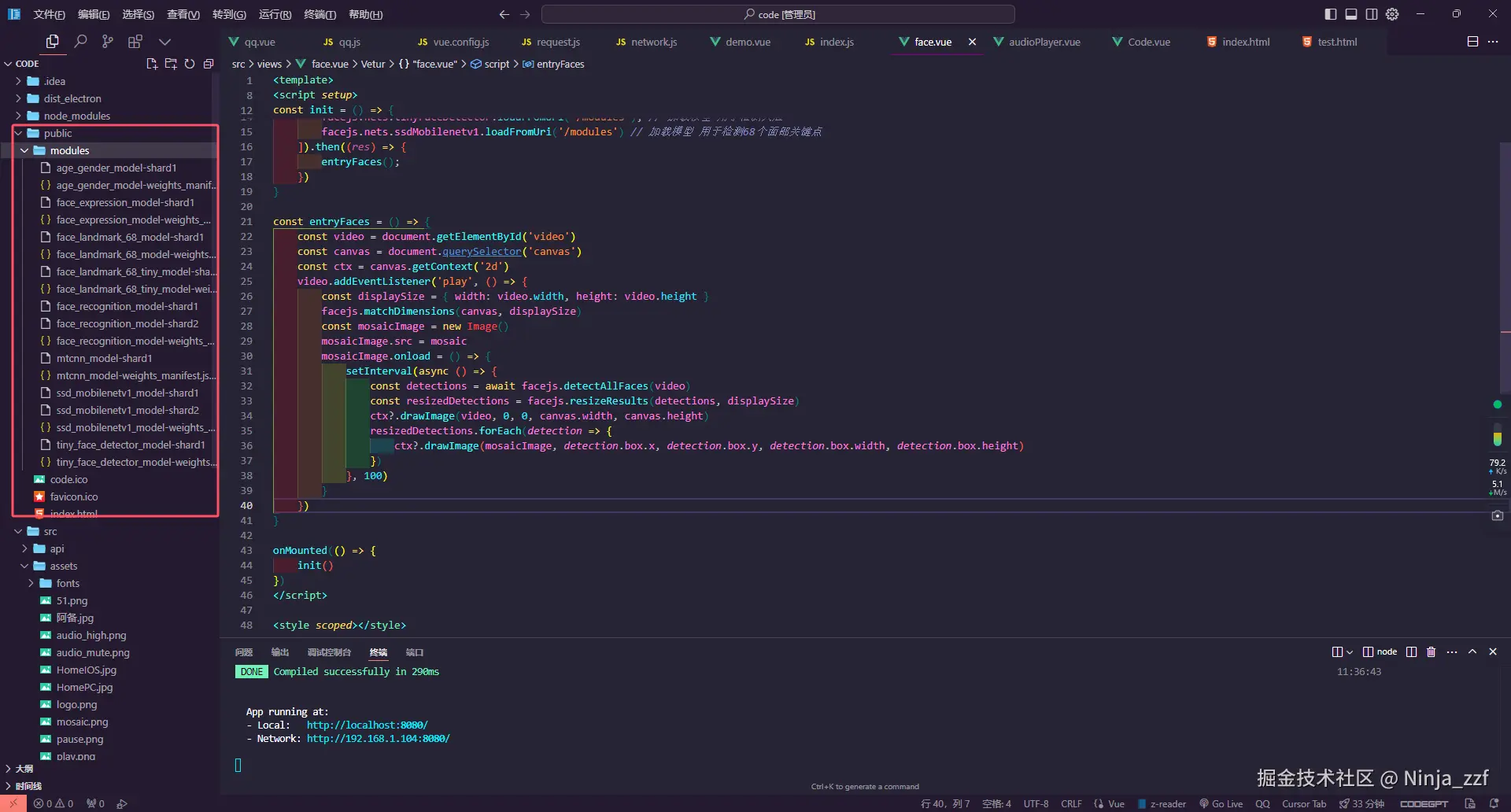Open the Explorer view icon

coord(53,42)
